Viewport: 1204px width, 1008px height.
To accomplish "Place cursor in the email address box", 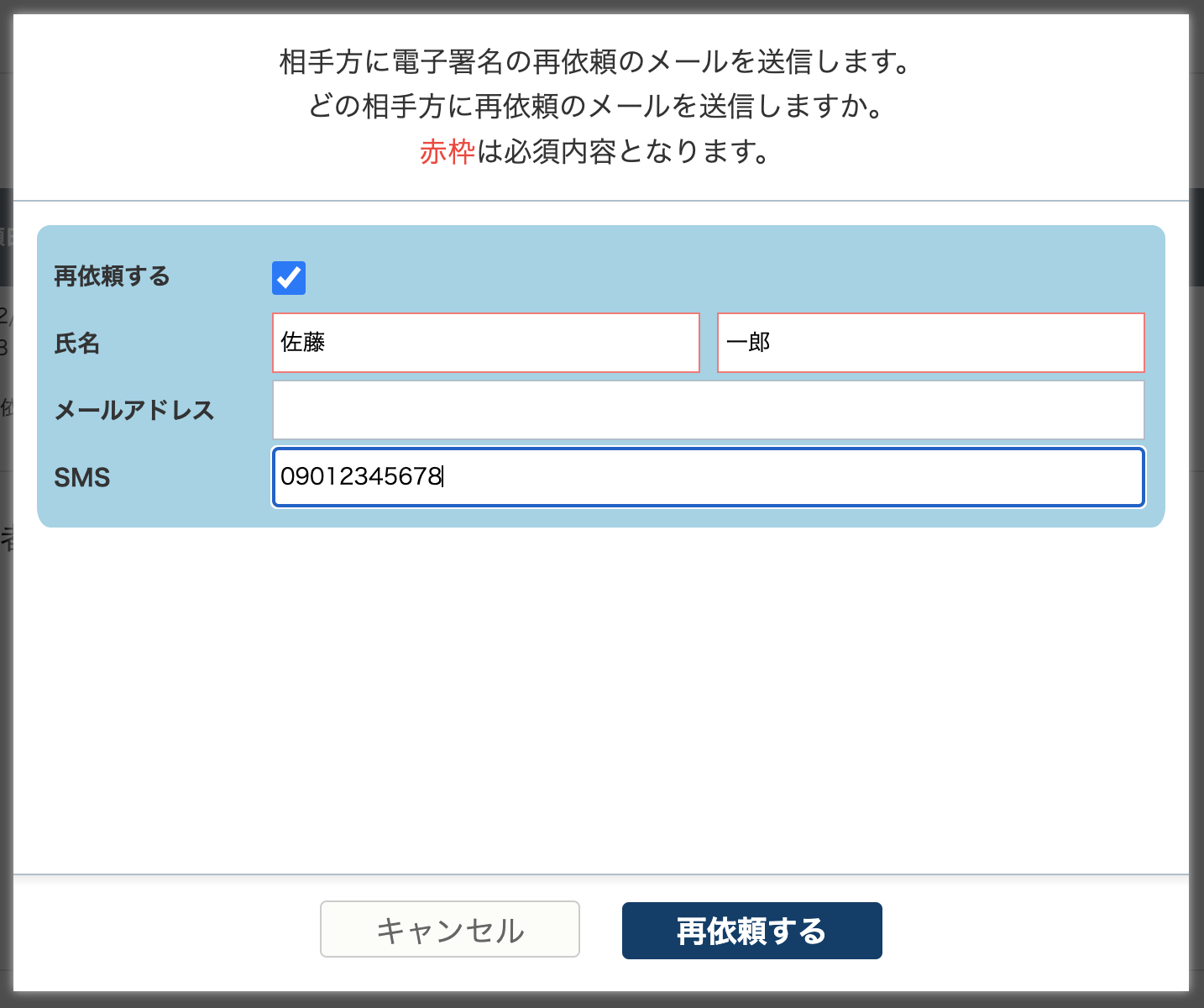I will pos(708,410).
